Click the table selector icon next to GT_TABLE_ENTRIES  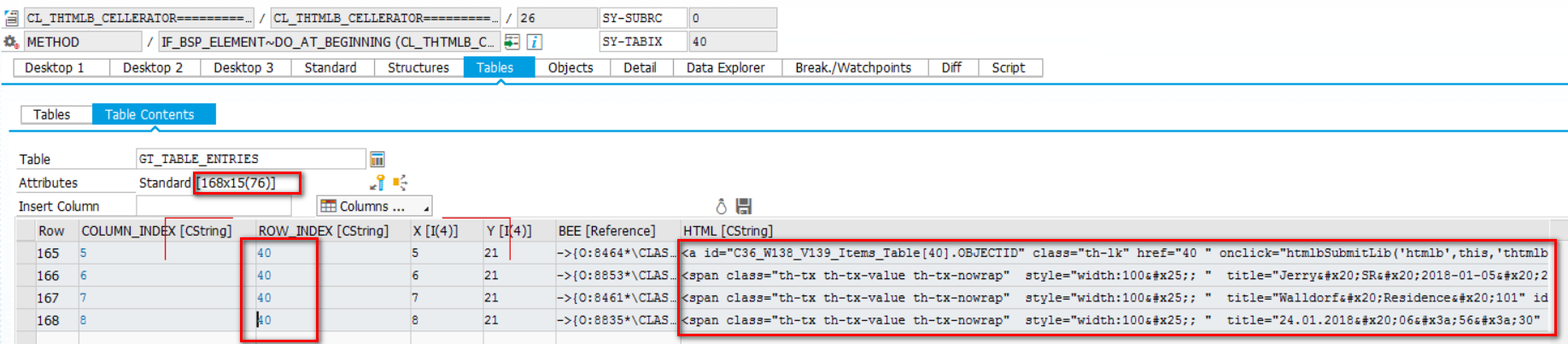[377, 159]
